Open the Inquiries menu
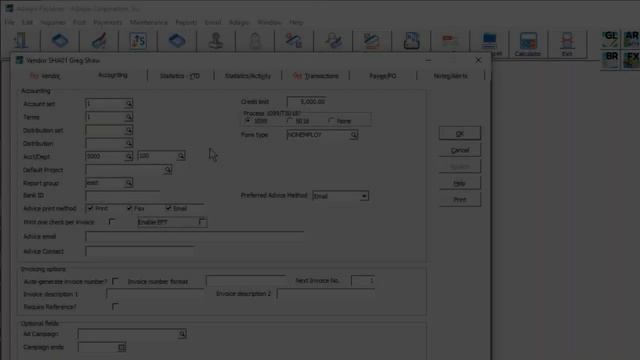640x360 pixels. pos(53,22)
